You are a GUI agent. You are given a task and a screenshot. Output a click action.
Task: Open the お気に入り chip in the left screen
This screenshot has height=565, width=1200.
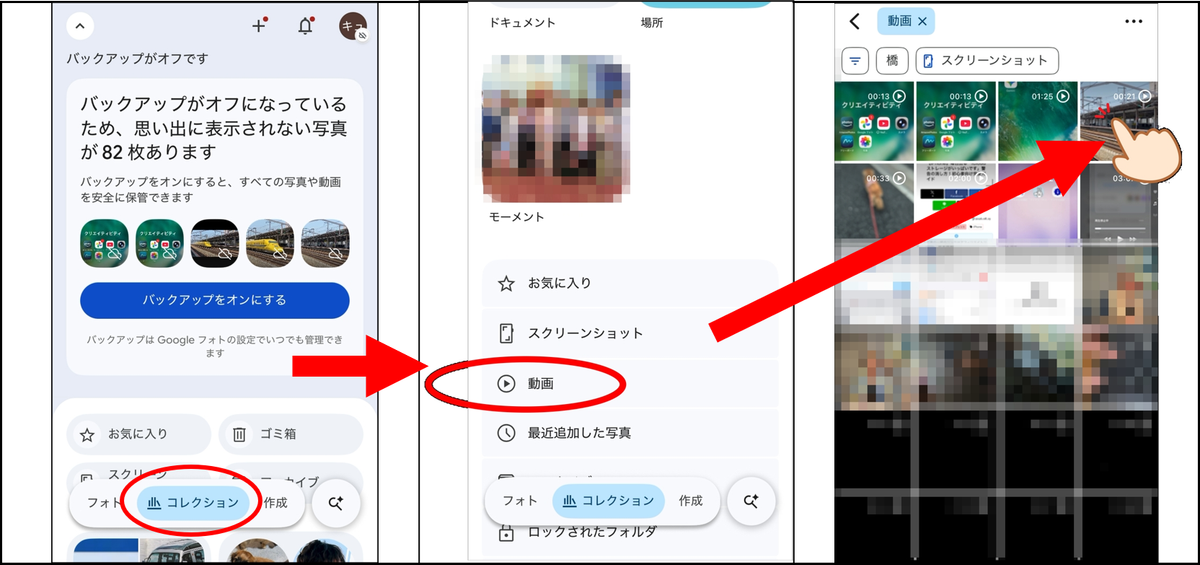click(x=139, y=434)
